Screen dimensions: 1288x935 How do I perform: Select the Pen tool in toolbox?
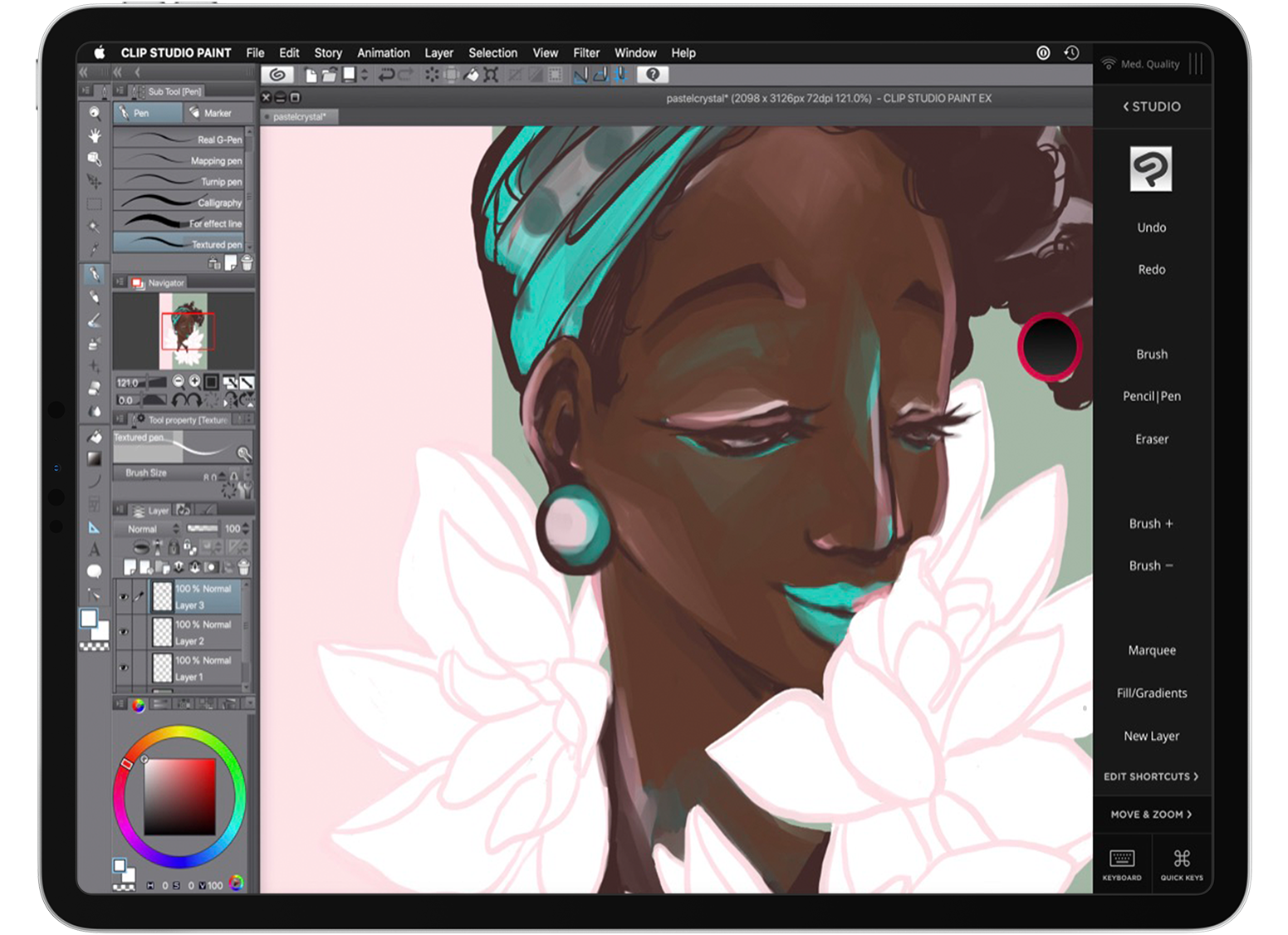point(95,274)
